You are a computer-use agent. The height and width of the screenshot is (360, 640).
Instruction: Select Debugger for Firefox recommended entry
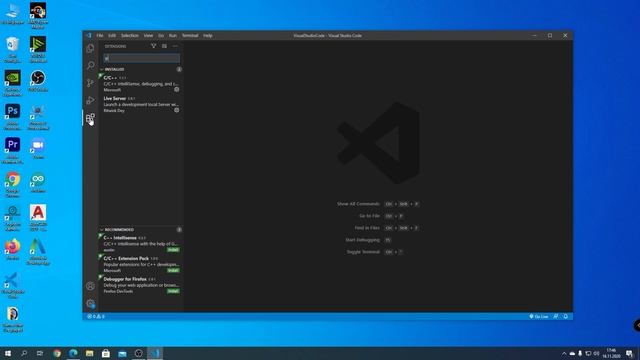(140, 285)
